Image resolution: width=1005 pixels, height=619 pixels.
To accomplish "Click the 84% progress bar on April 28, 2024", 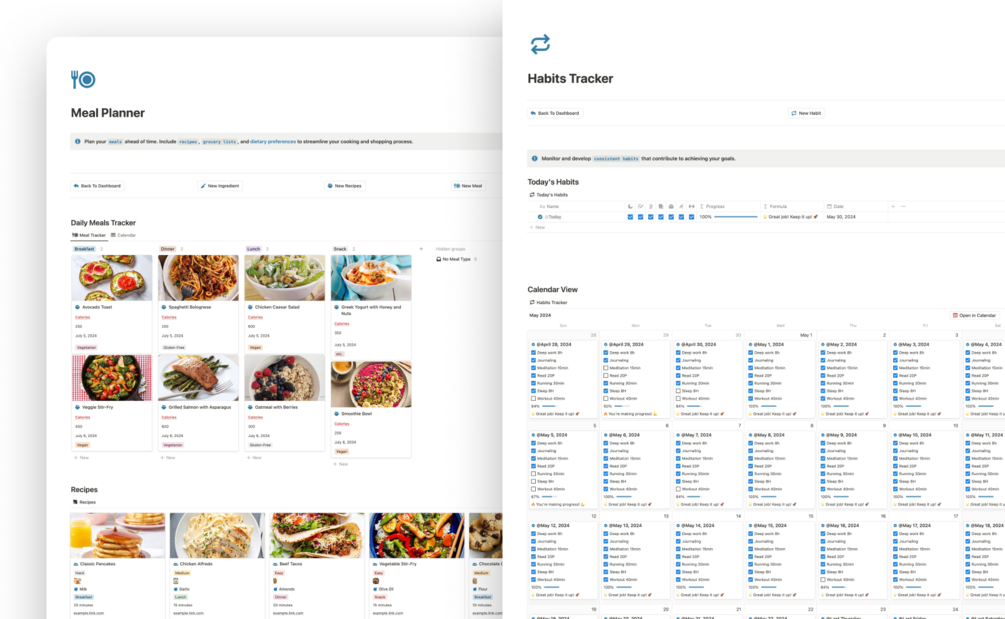I will click(549, 406).
